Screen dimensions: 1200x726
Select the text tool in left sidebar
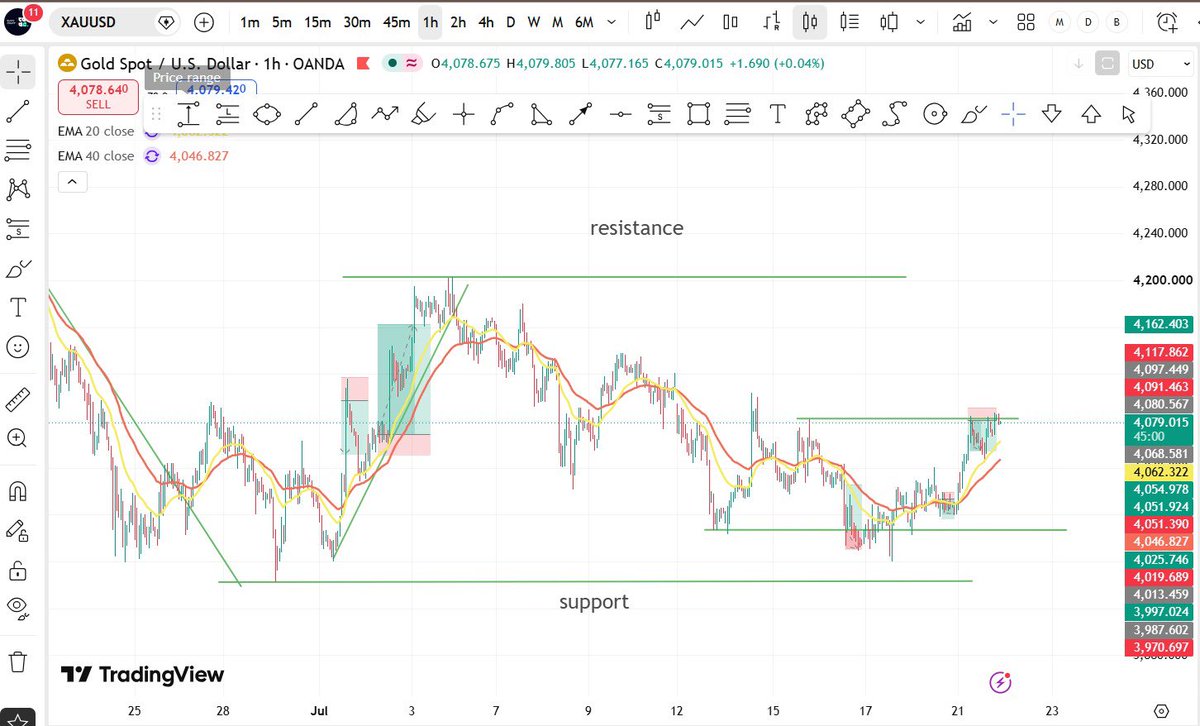[x=18, y=309]
